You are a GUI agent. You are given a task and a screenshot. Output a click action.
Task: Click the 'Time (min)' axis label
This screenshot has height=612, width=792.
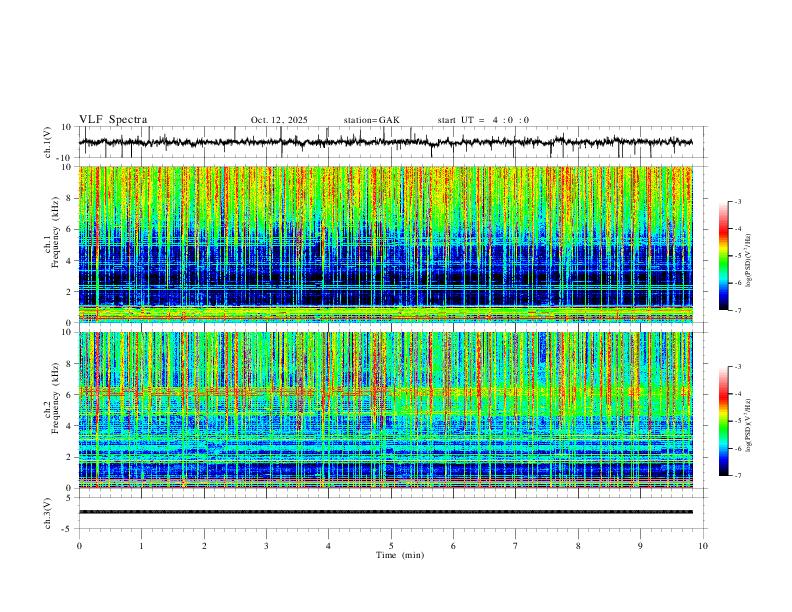tap(400, 555)
